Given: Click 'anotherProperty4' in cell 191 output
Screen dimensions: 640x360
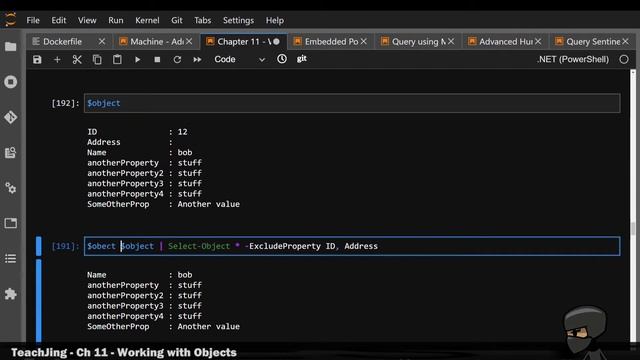Looking at the screenshot, I should coord(125,316).
